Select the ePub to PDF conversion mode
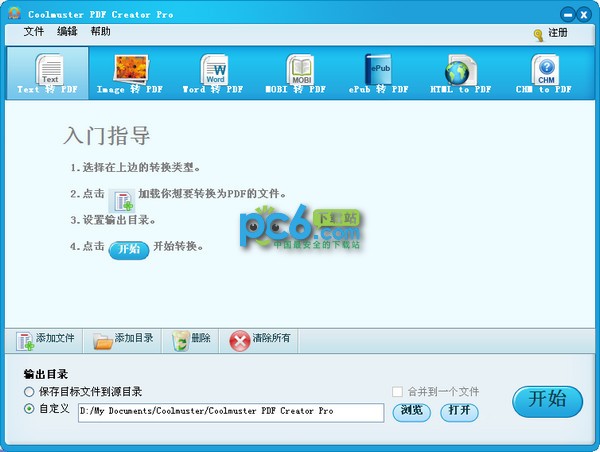Screen dimensions: 600x452 pos(378,73)
